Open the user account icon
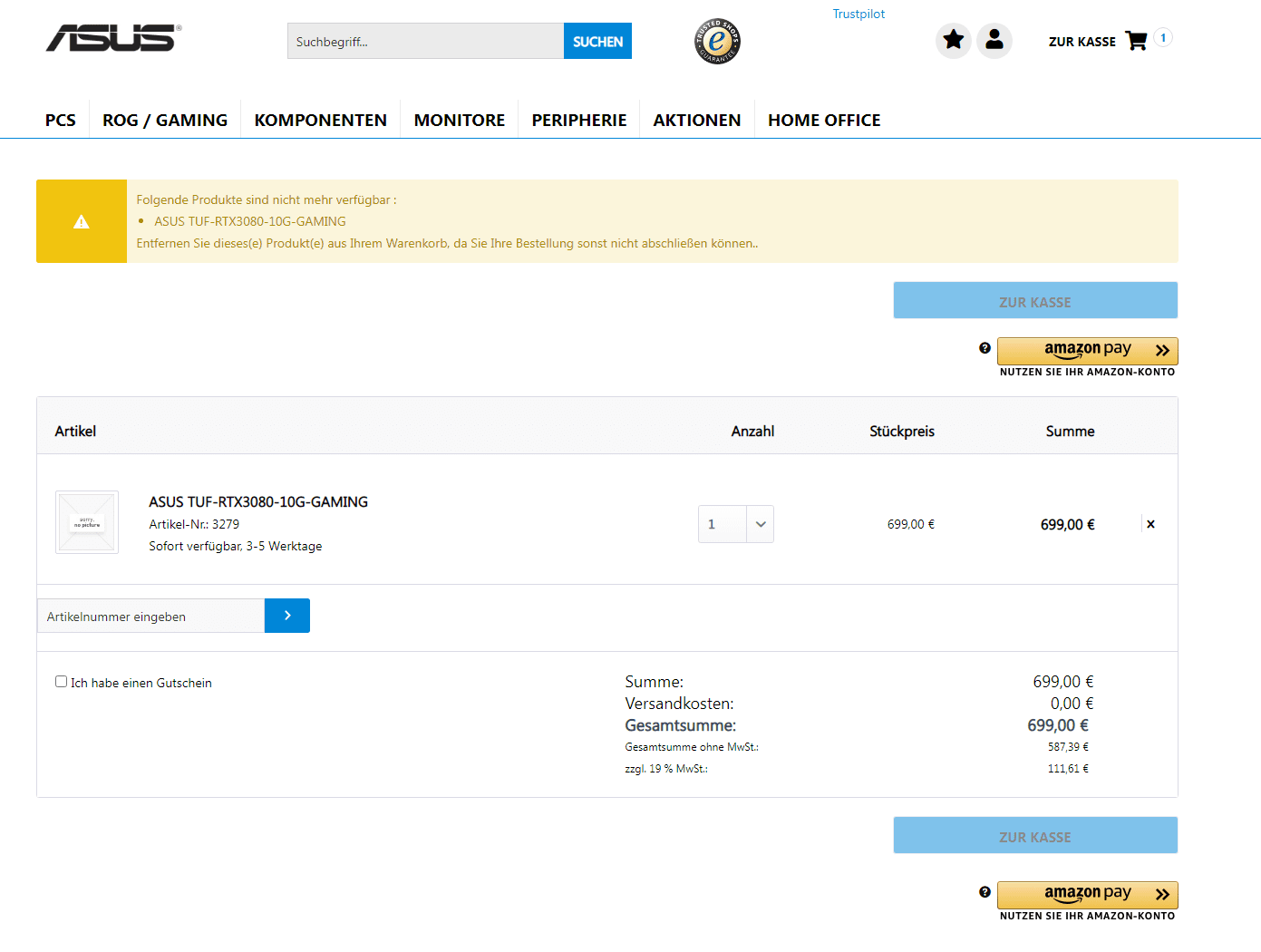The width and height of the screenshot is (1261, 952). [994, 40]
